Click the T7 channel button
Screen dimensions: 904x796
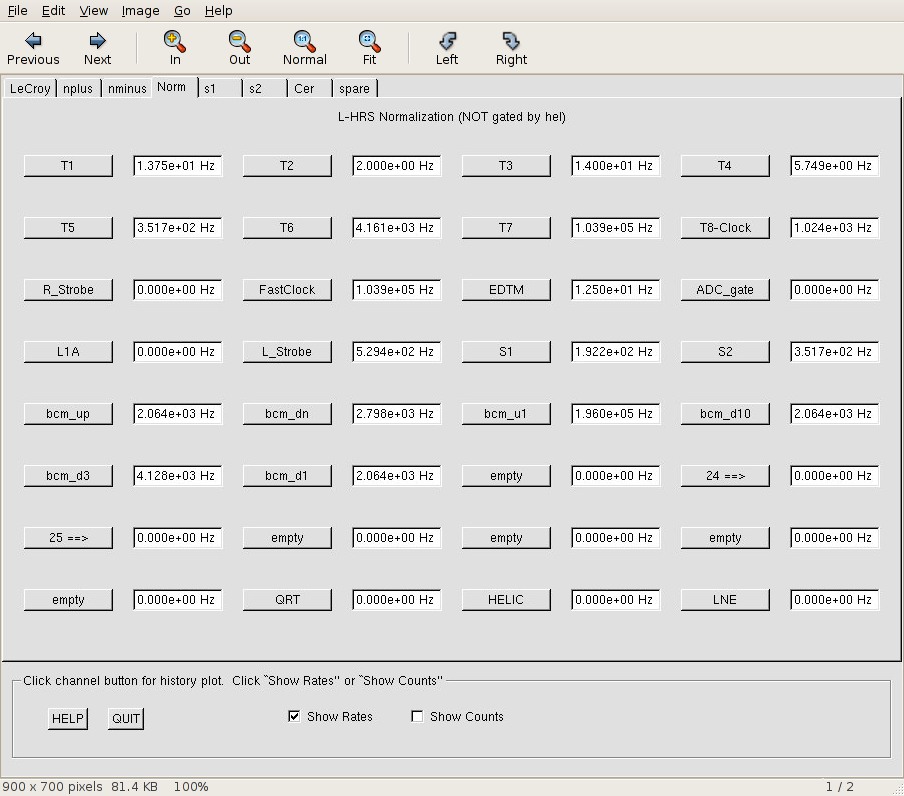click(506, 228)
